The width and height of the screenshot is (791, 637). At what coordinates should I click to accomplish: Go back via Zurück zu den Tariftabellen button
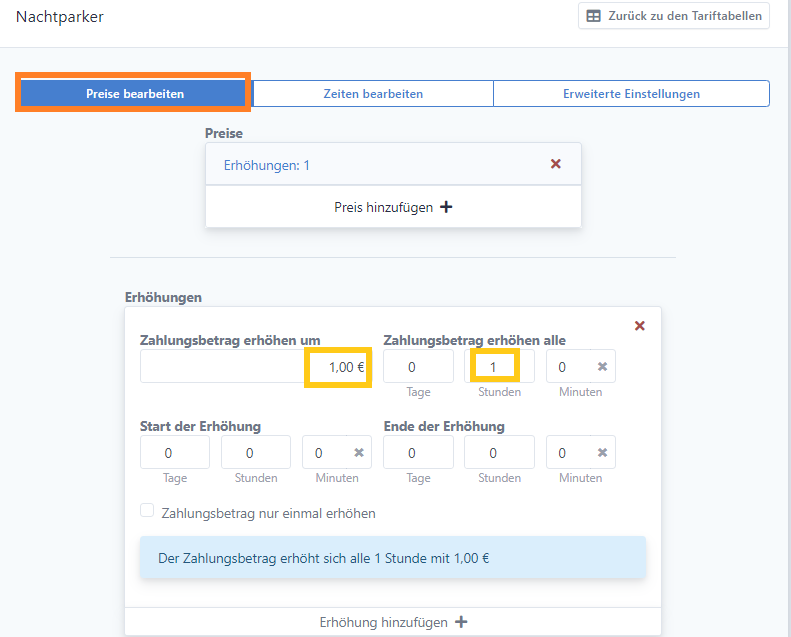[x=674, y=16]
